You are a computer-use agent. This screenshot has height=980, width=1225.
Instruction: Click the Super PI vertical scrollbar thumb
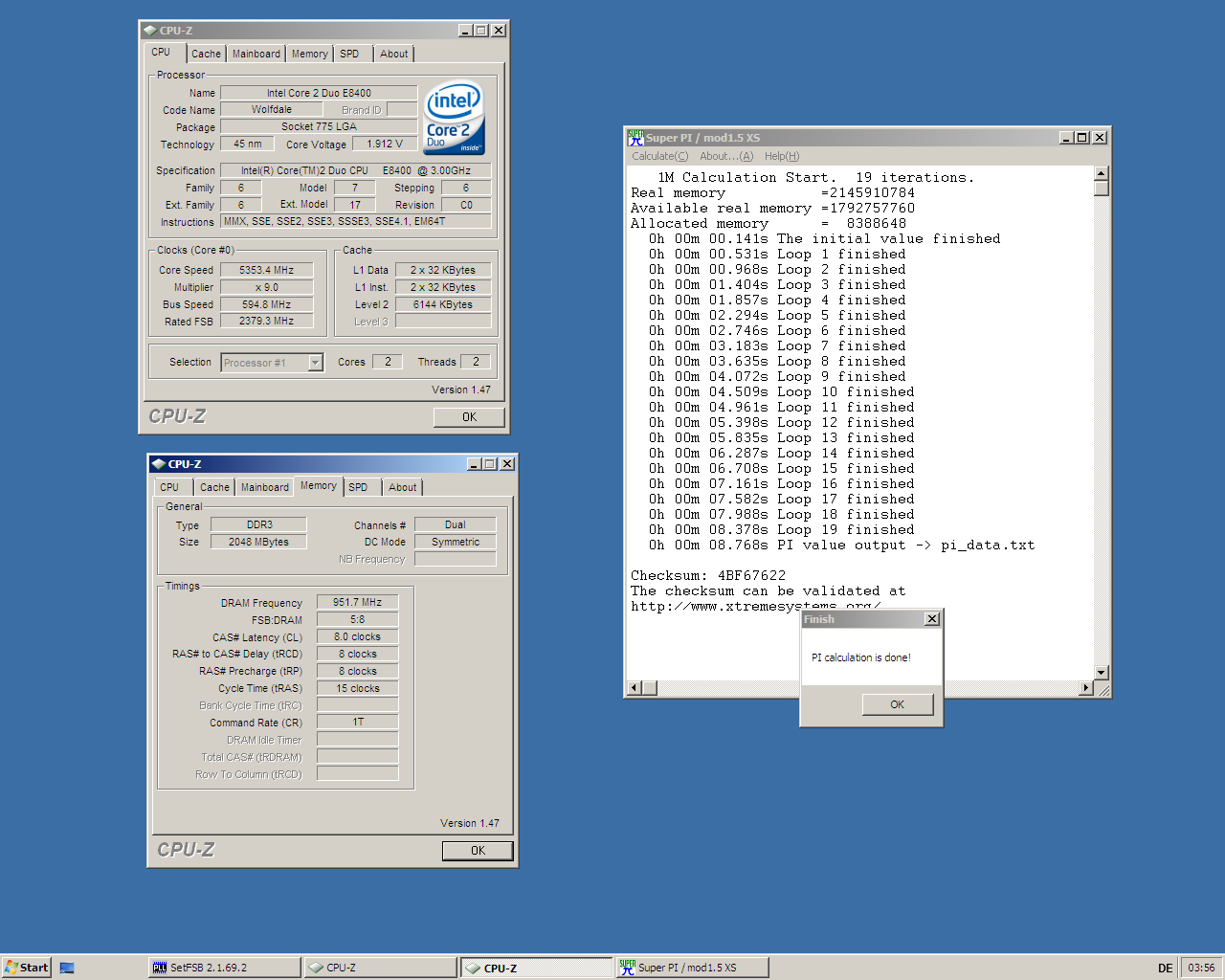click(1102, 189)
